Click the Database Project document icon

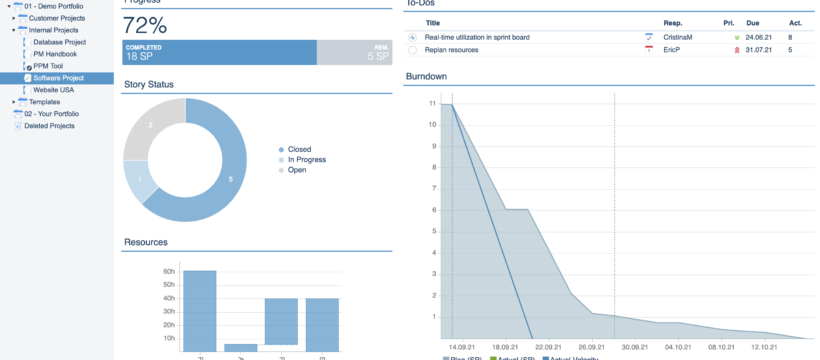coord(27,42)
